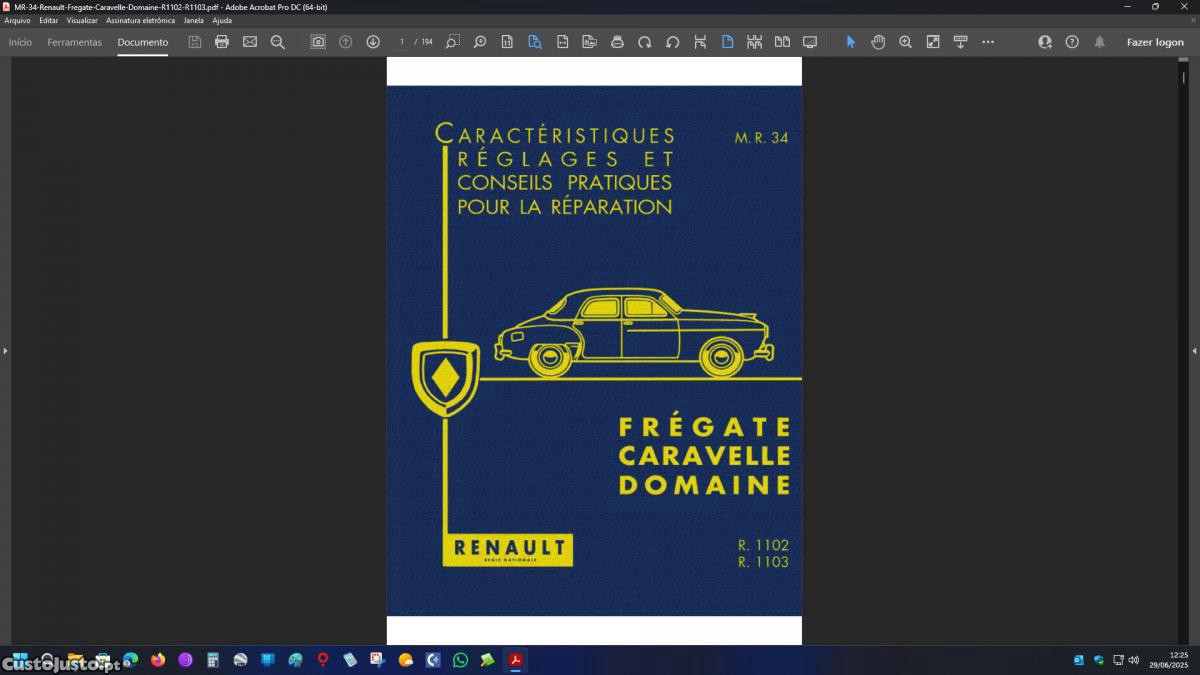Viewport: 1200px width, 675px height.
Task: Send document by email envelope icon
Action: 250,42
